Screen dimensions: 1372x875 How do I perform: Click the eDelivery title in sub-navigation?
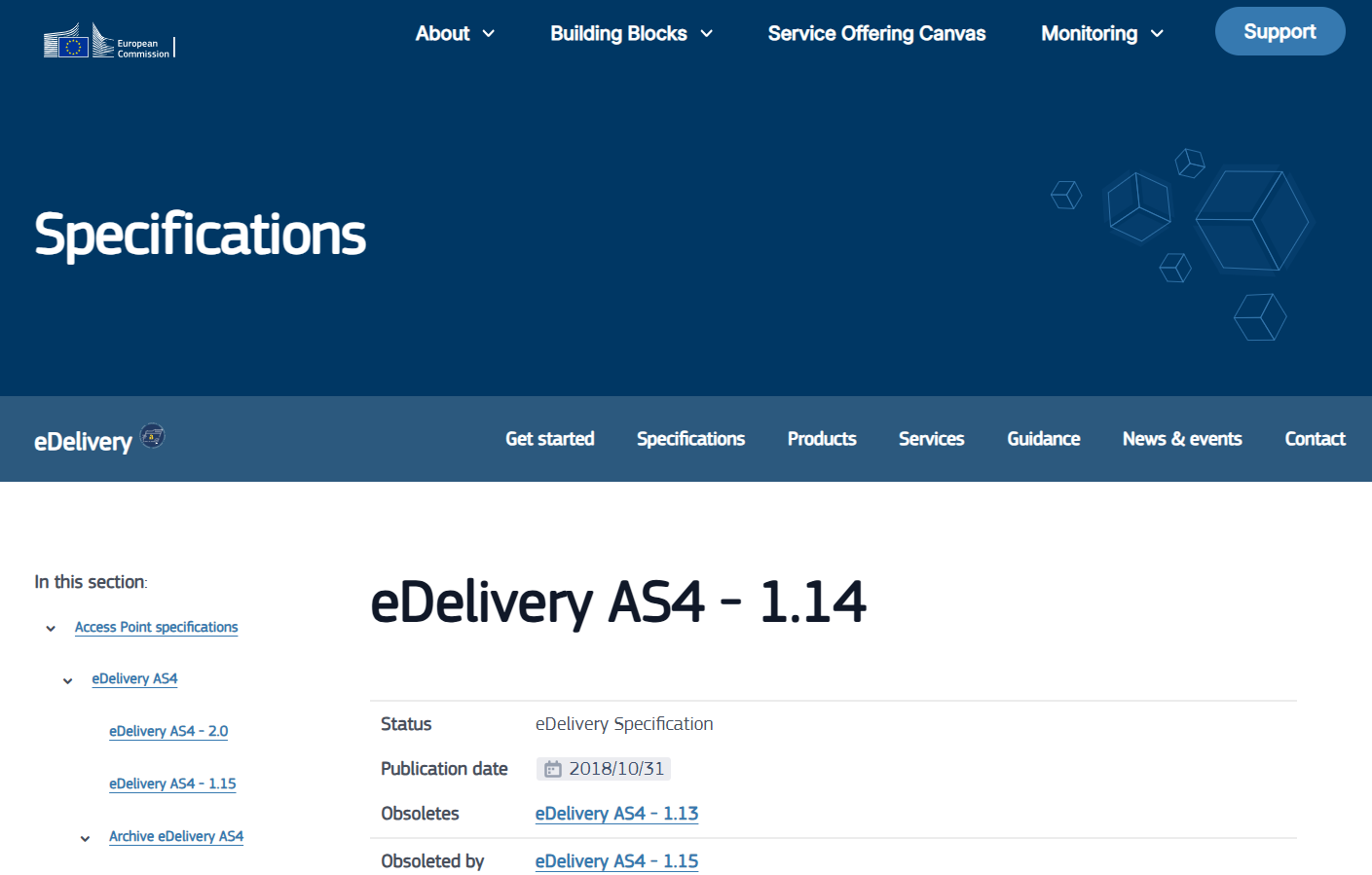83,442
